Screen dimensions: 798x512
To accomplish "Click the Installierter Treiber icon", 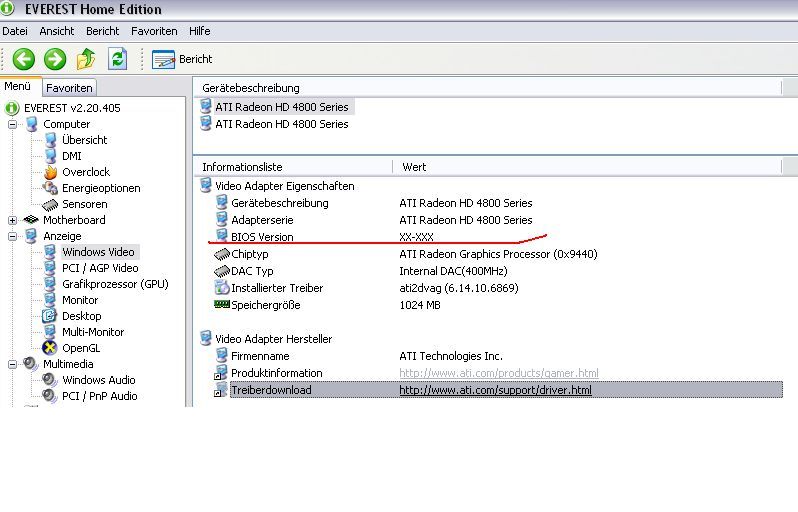I will click(x=222, y=288).
